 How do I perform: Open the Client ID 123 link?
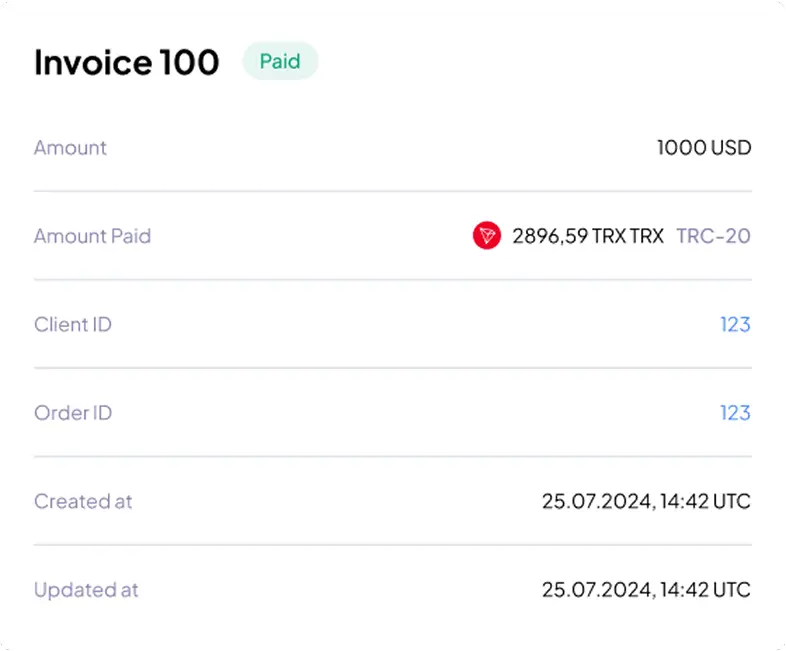(x=735, y=324)
